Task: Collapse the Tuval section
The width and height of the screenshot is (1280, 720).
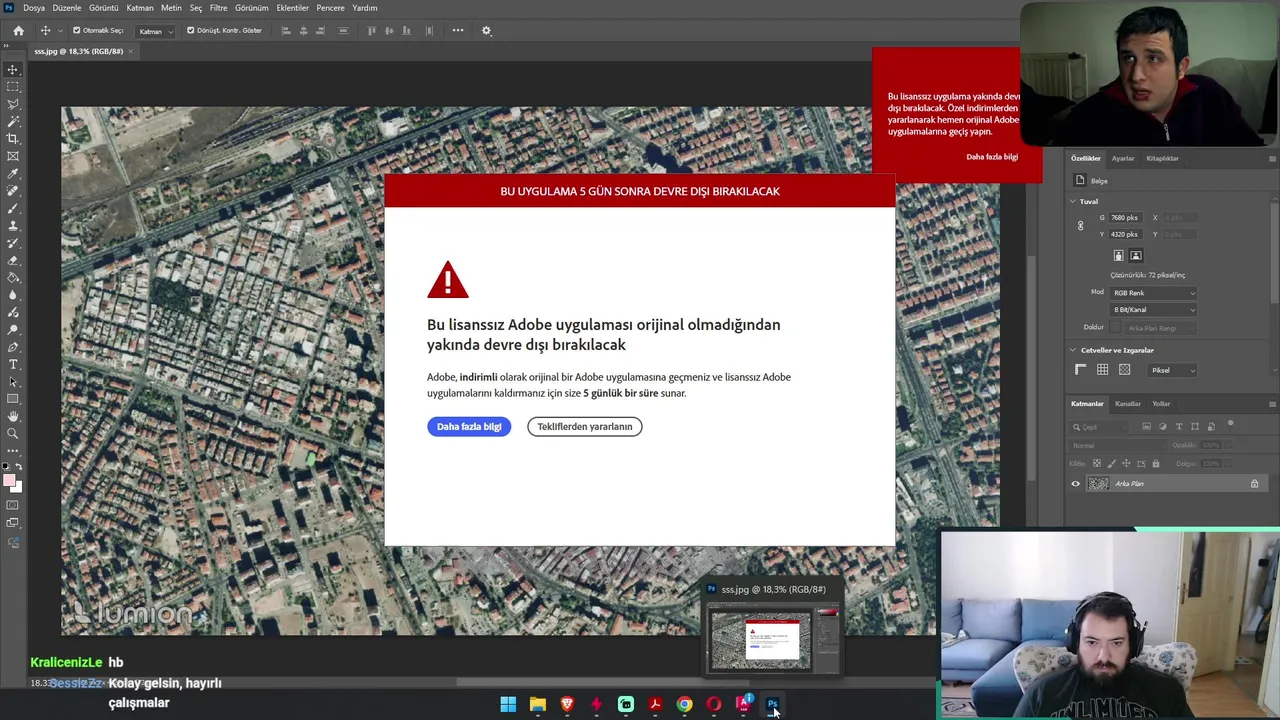Action: pyautogui.click(x=1073, y=202)
